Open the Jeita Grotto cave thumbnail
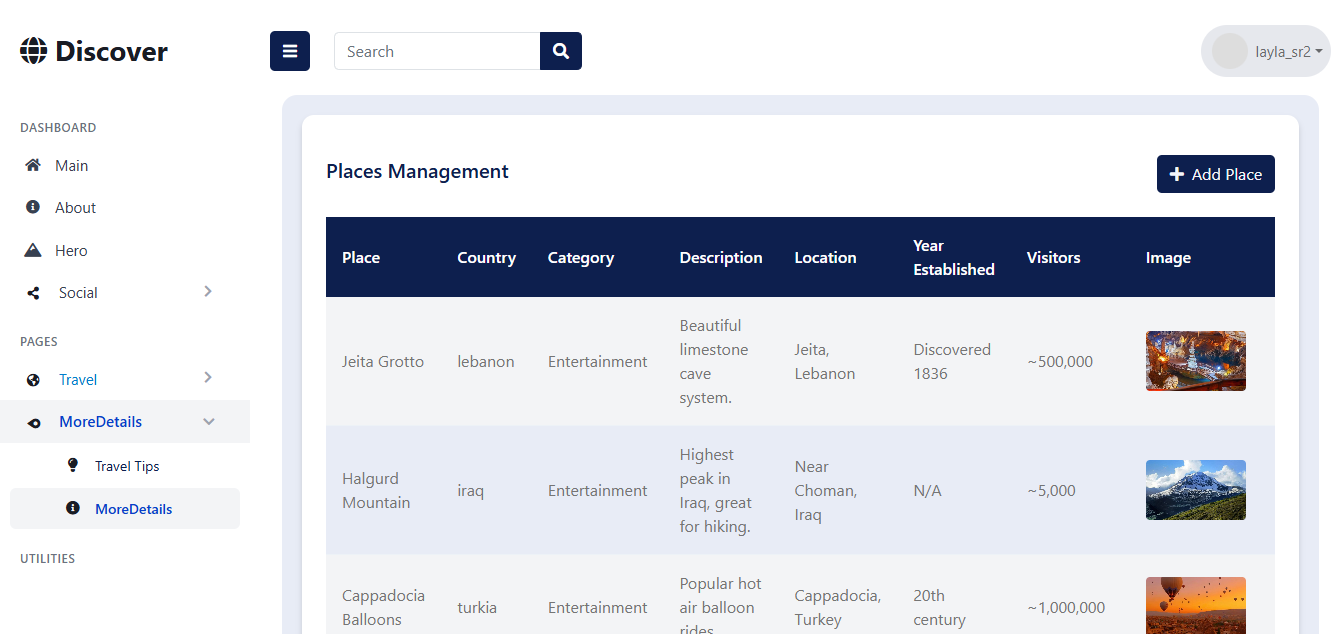This screenshot has height=634, width=1338. click(1195, 361)
